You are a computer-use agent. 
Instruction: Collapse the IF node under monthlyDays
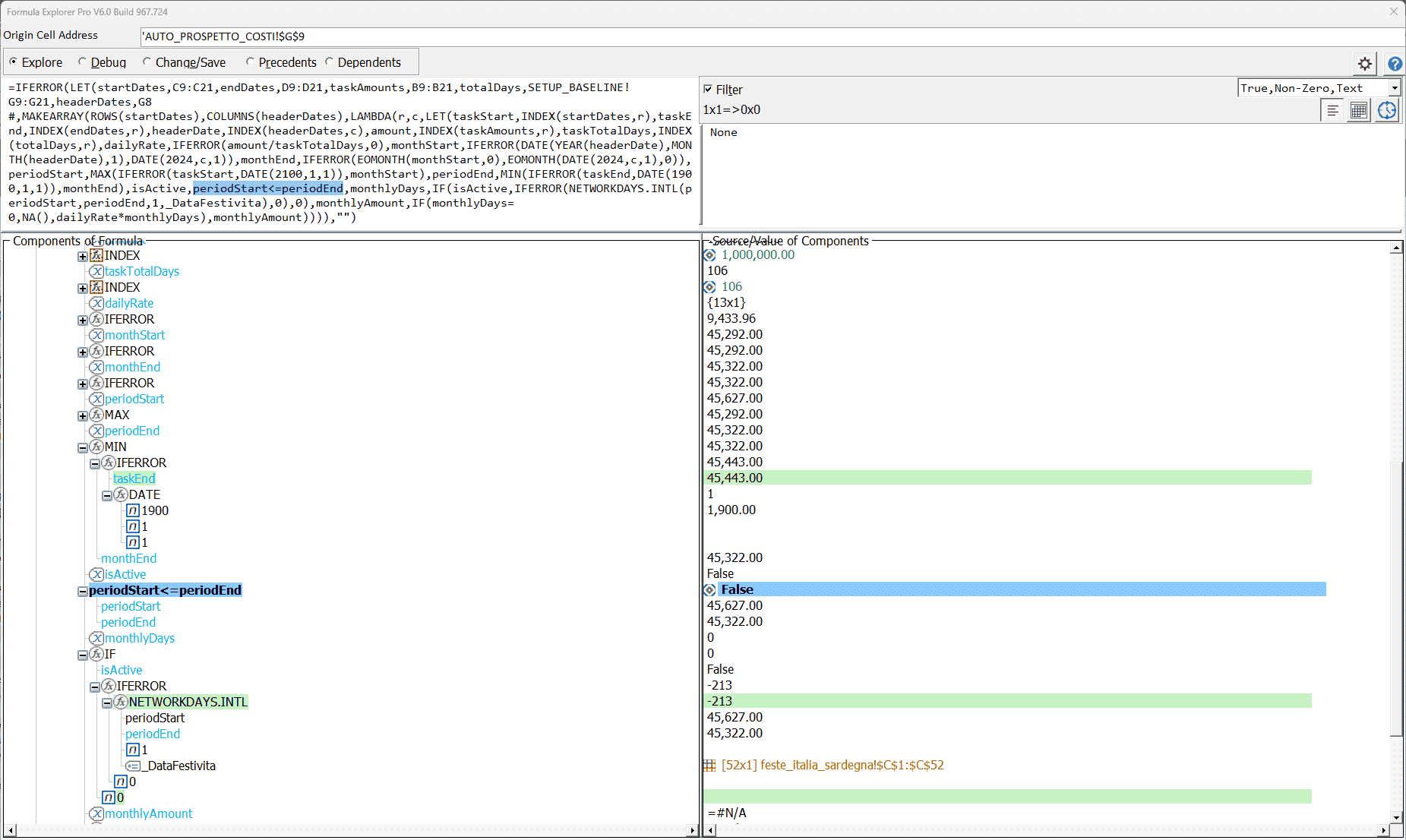(x=82, y=655)
